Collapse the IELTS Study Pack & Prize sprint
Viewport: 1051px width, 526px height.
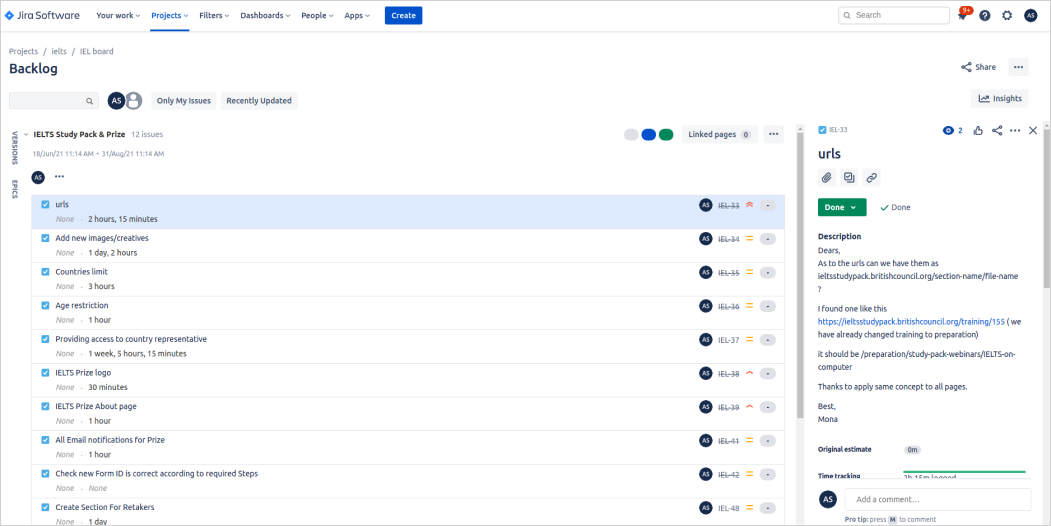pyautogui.click(x=26, y=134)
